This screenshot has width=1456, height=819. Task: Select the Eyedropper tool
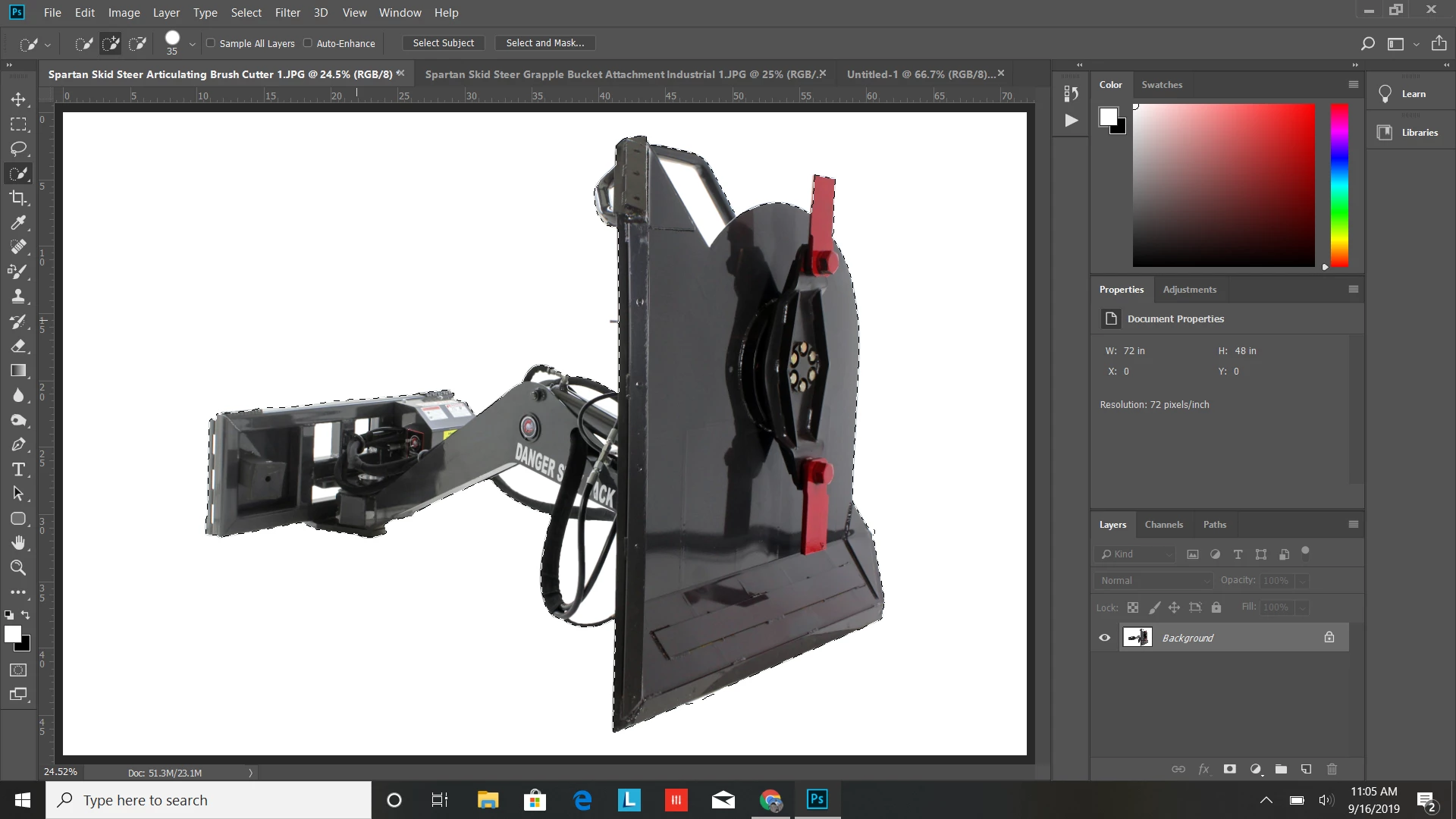coord(18,223)
